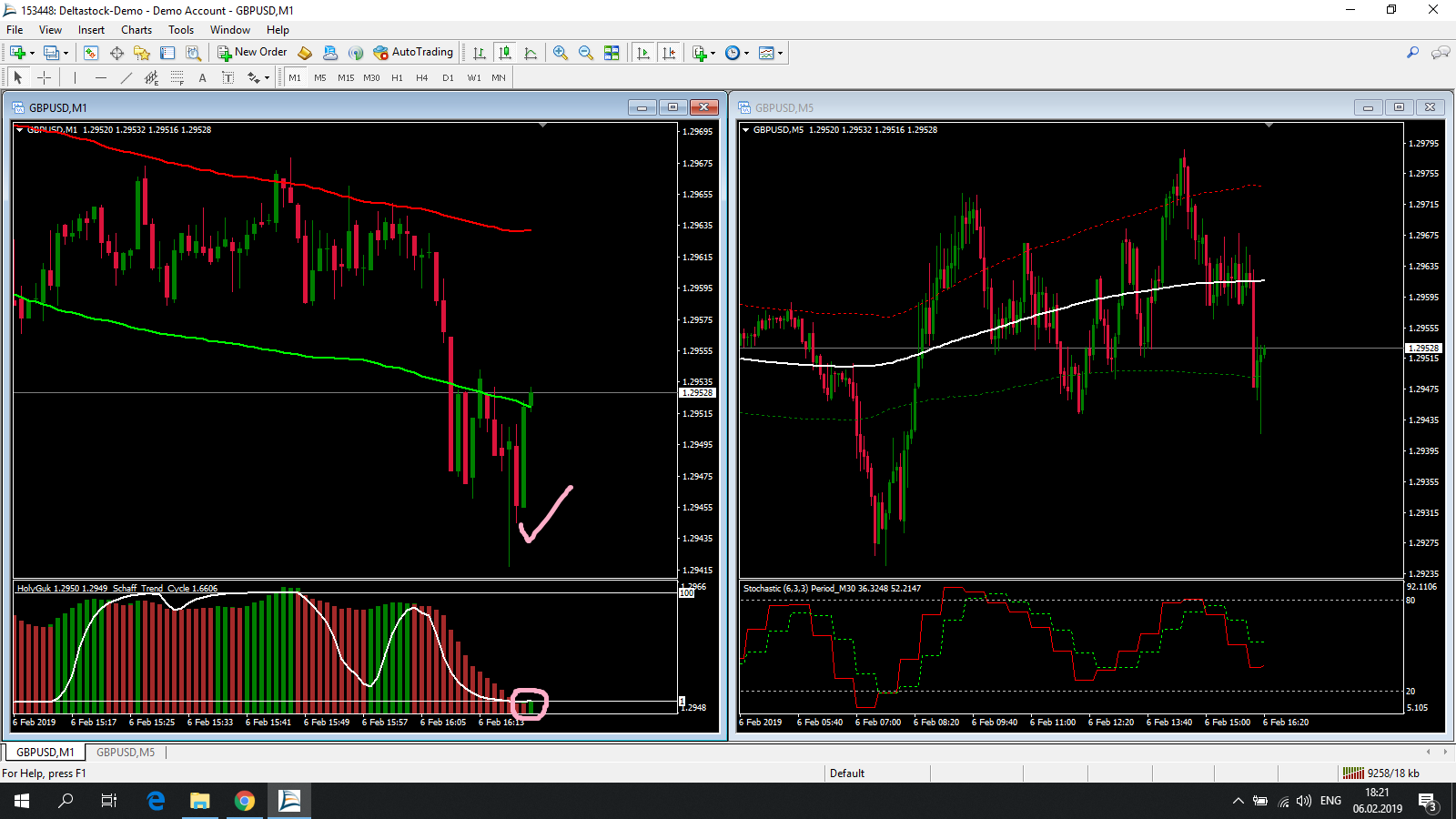The image size is (1456, 819).
Task: Switch to the line chart type
Action: (531, 53)
